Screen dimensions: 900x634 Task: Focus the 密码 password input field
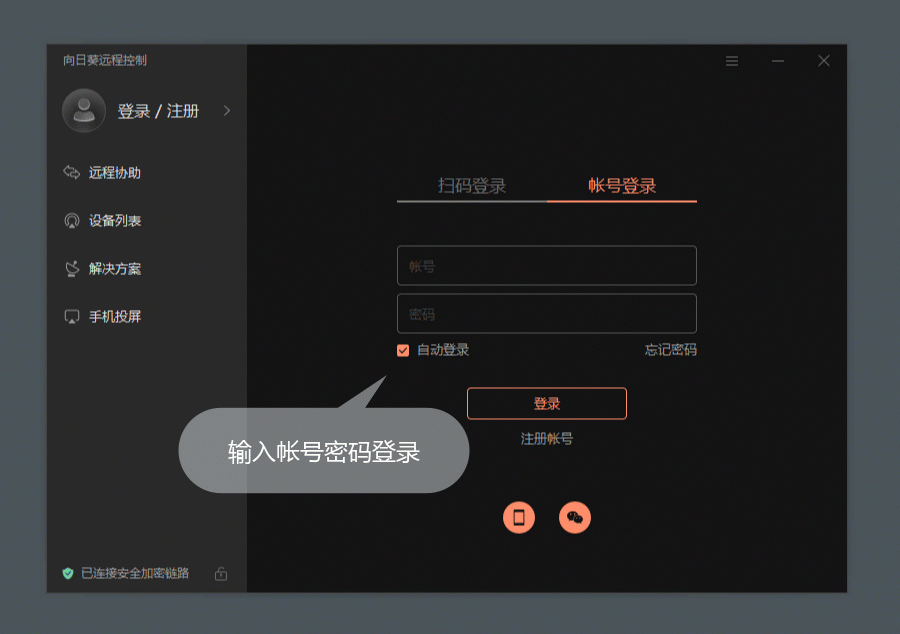click(x=546, y=314)
